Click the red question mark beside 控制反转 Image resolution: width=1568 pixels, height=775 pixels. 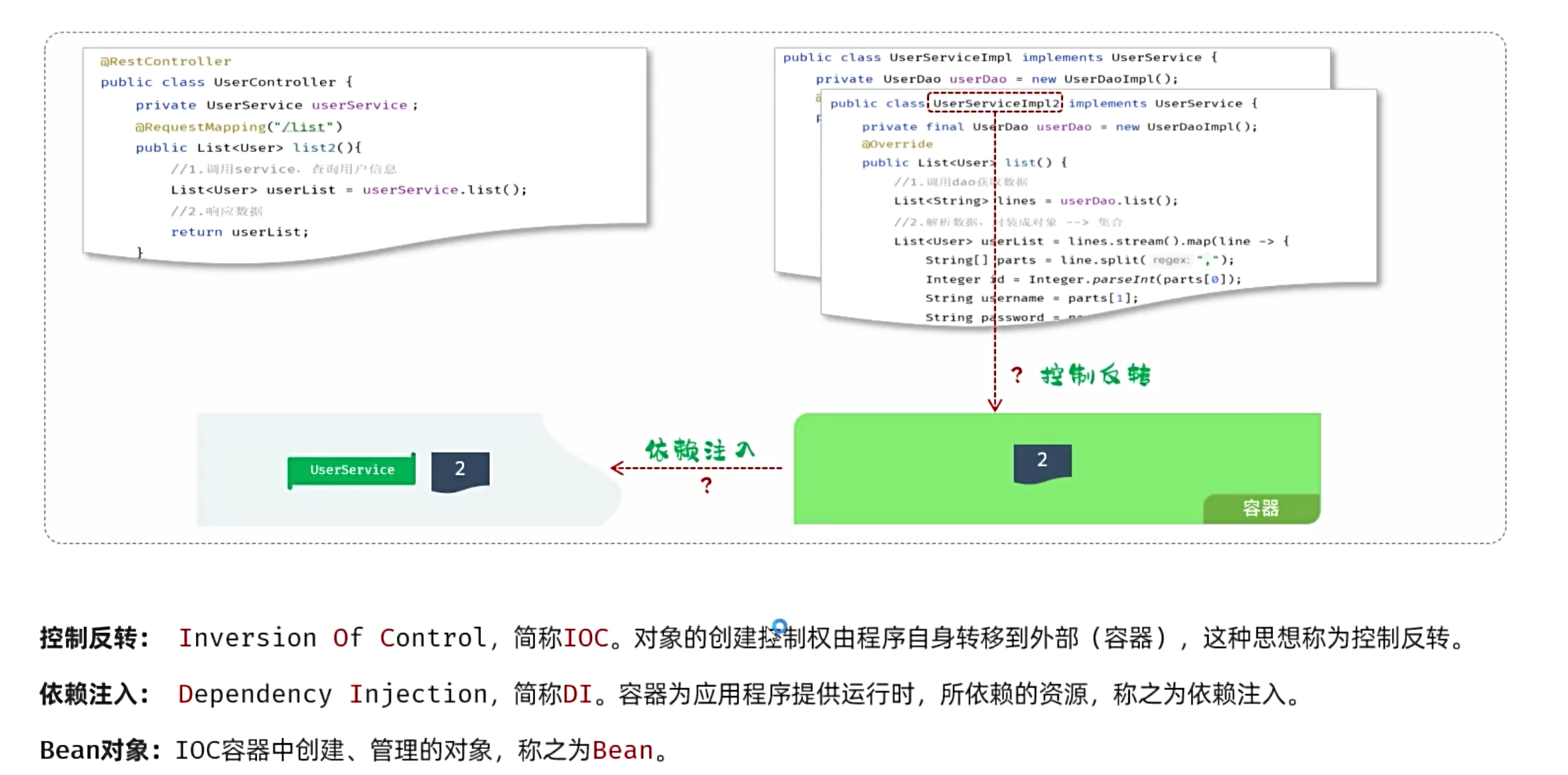click(x=1018, y=375)
